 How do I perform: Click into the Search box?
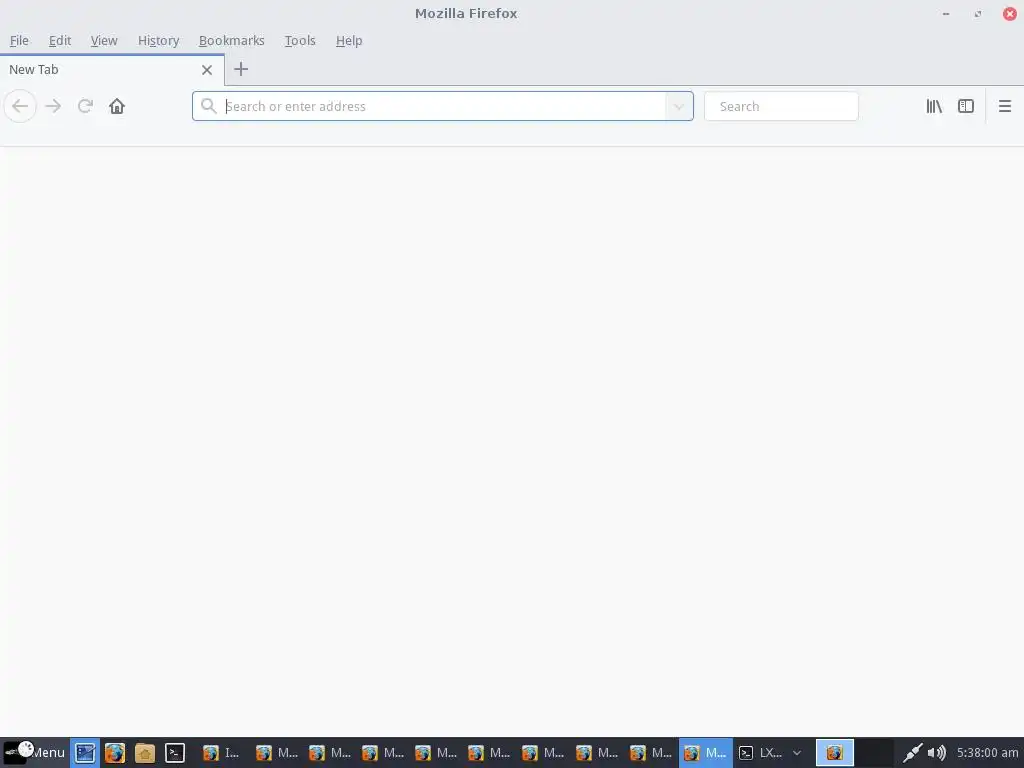point(781,106)
